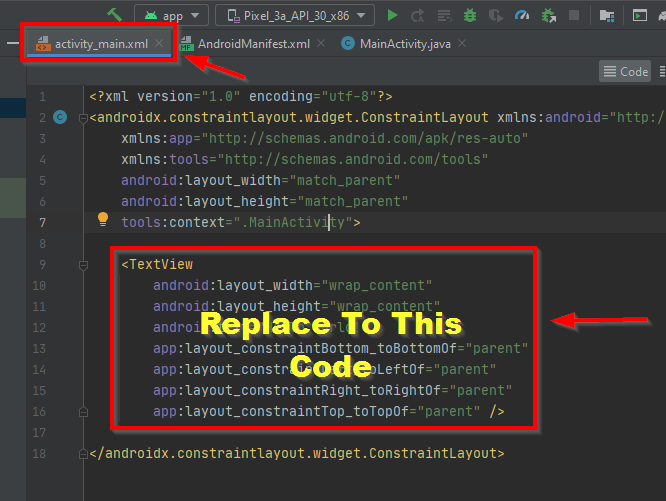Click TextView android:layout_width="wrap_content" line

click(293, 285)
